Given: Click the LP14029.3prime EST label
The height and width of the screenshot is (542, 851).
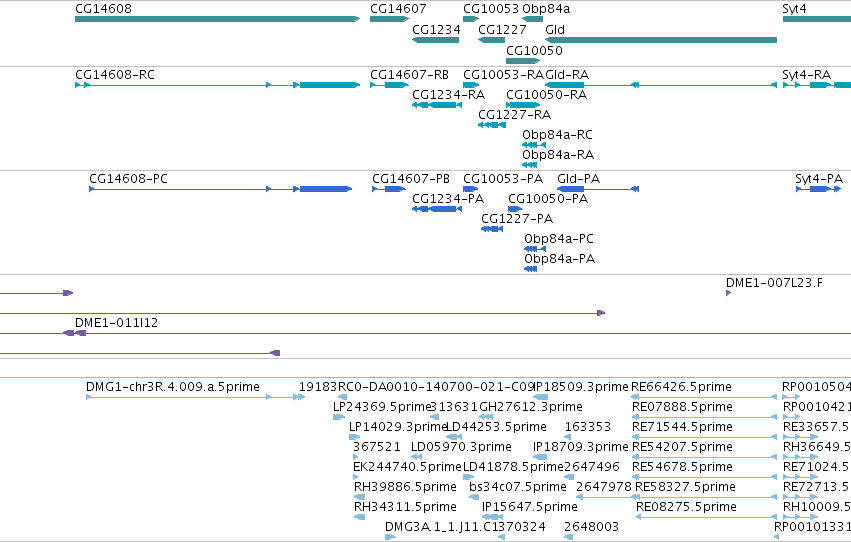Looking at the screenshot, I should 397,427.
